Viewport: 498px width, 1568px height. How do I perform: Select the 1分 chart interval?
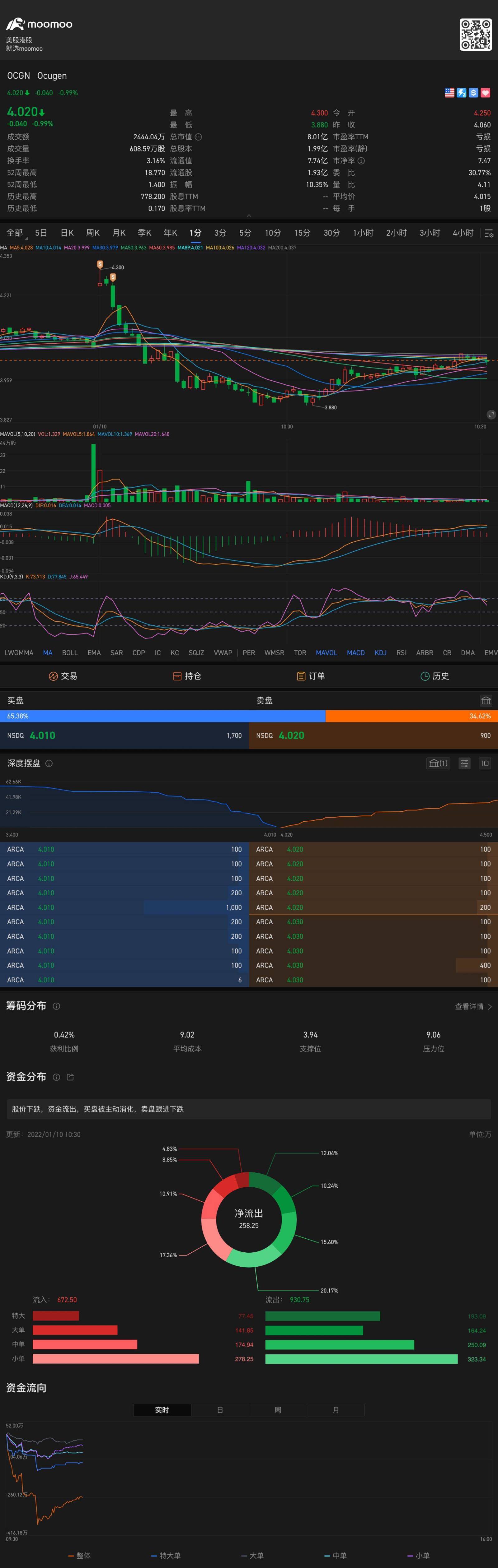coord(195,233)
